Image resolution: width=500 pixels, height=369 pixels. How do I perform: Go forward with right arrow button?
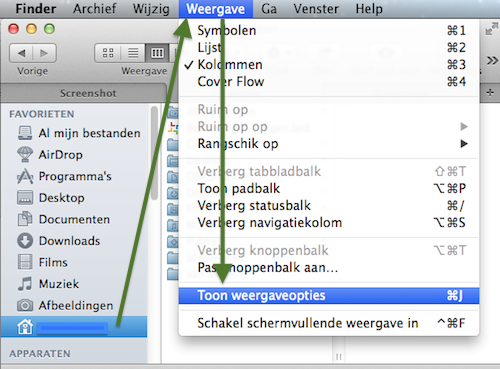point(44,53)
